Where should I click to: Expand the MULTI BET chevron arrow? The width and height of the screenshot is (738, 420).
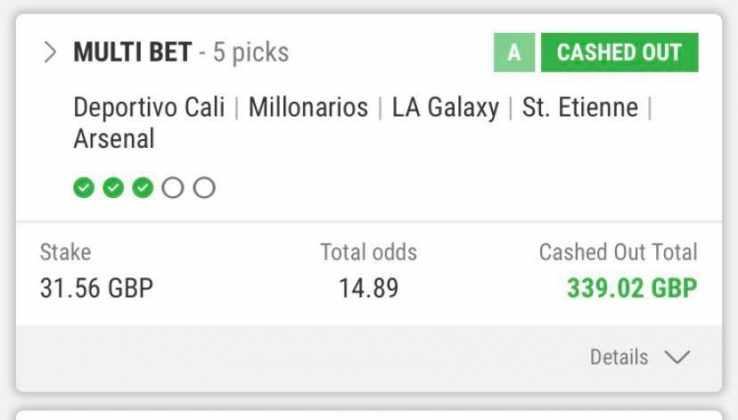tap(50, 53)
